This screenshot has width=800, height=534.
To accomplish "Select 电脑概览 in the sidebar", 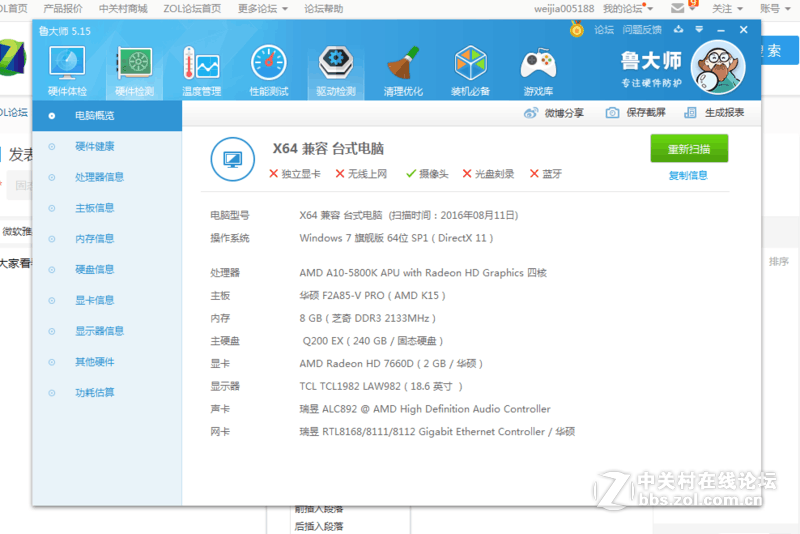I will click(107, 116).
